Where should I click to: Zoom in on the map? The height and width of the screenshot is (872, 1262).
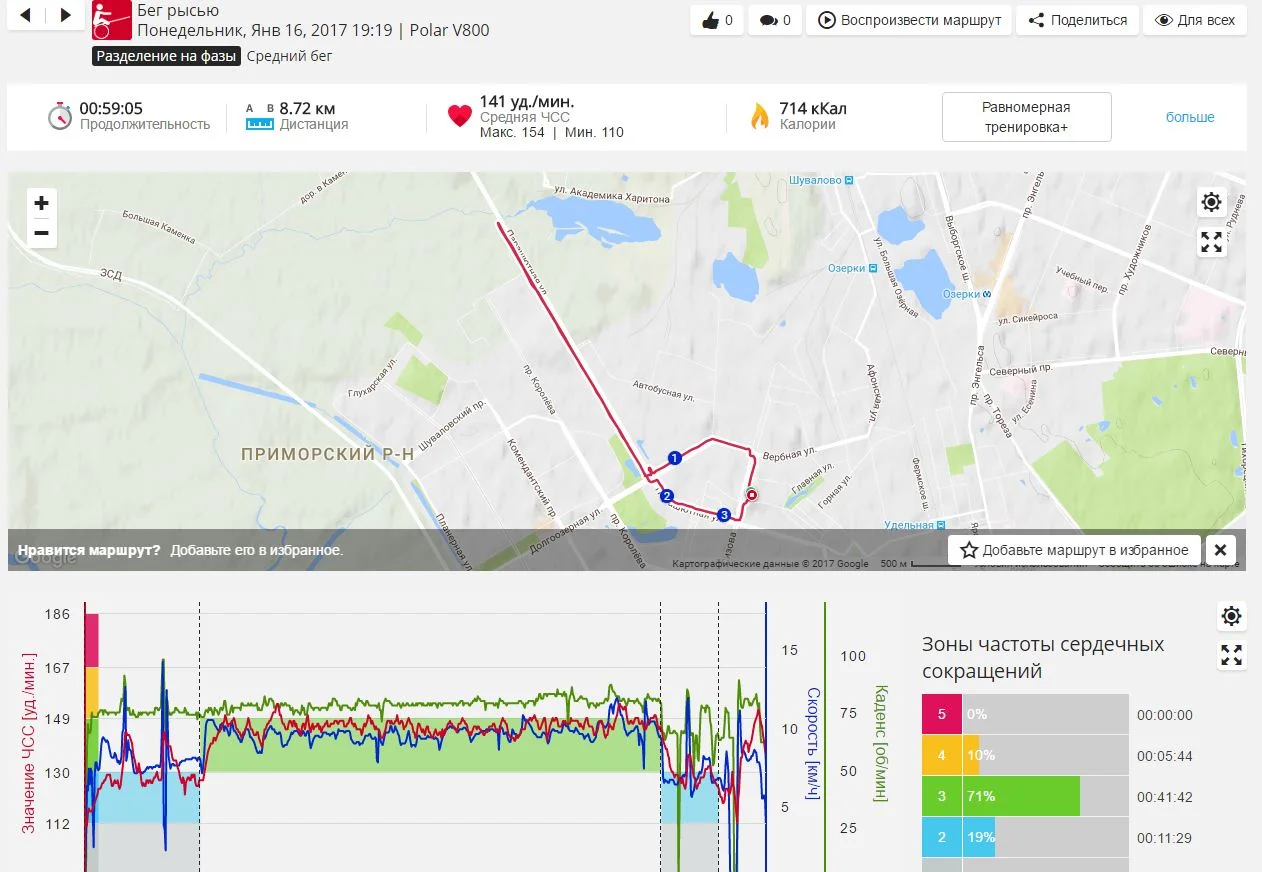point(41,204)
